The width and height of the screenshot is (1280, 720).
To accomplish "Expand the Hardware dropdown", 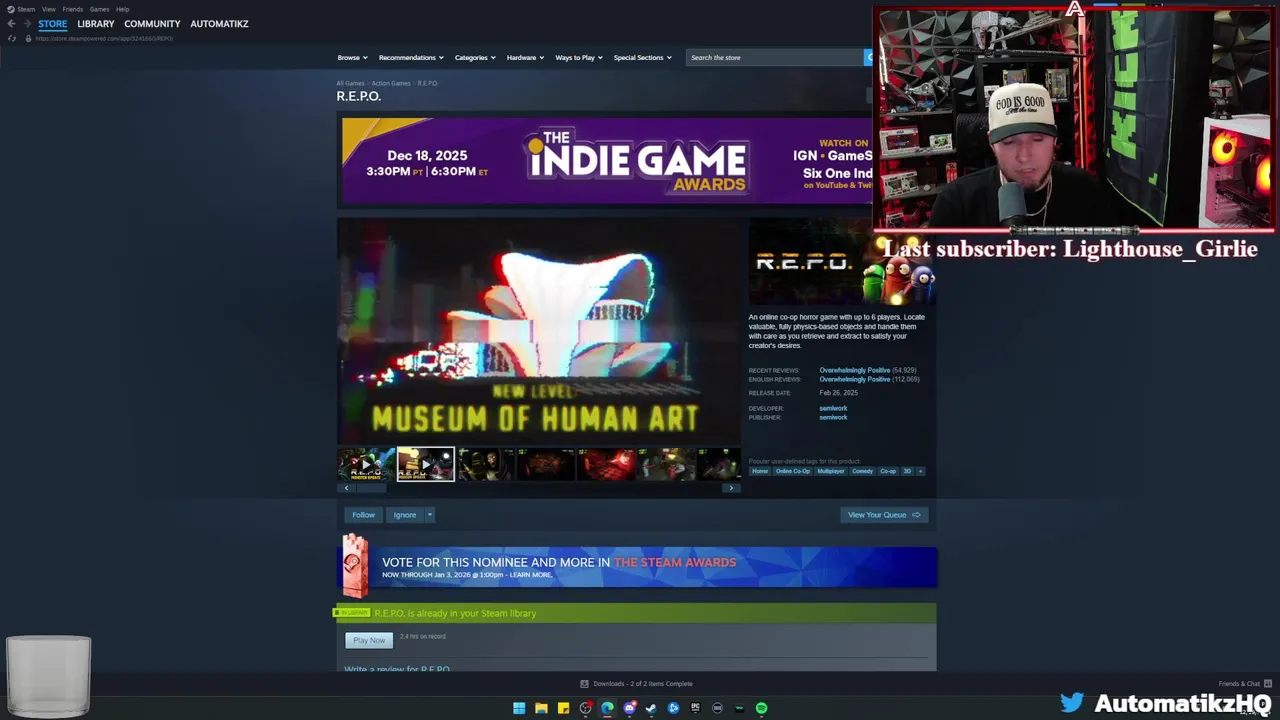I will tap(525, 57).
